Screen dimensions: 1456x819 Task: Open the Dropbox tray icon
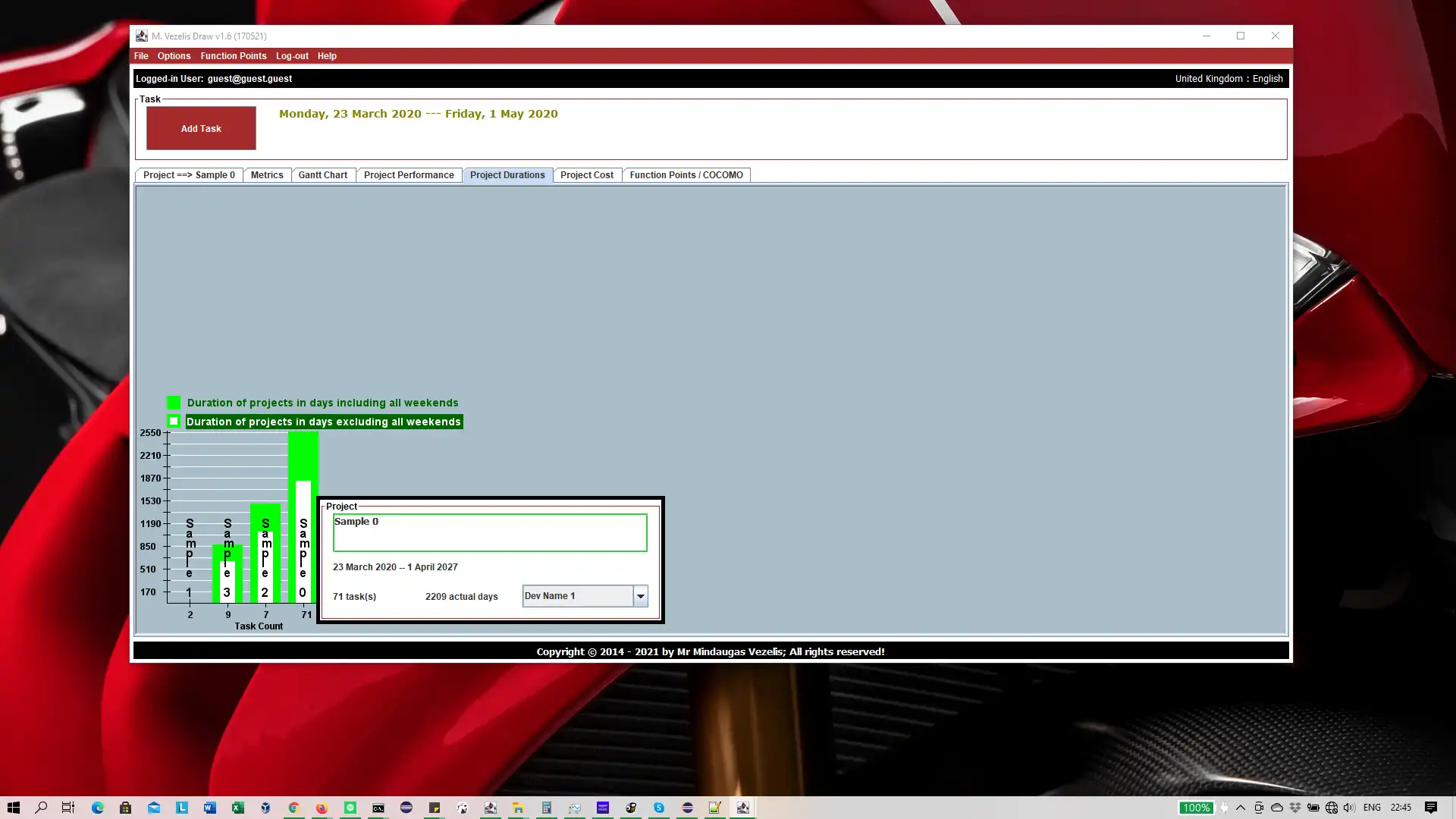tap(1295, 808)
